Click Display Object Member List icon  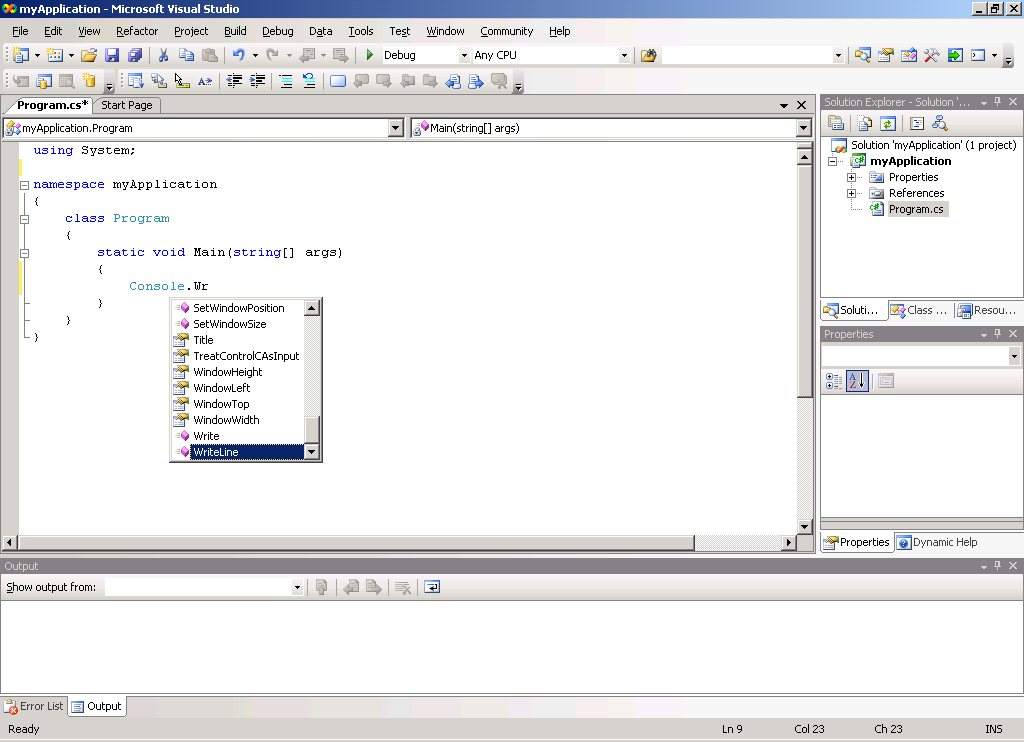pos(135,81)
